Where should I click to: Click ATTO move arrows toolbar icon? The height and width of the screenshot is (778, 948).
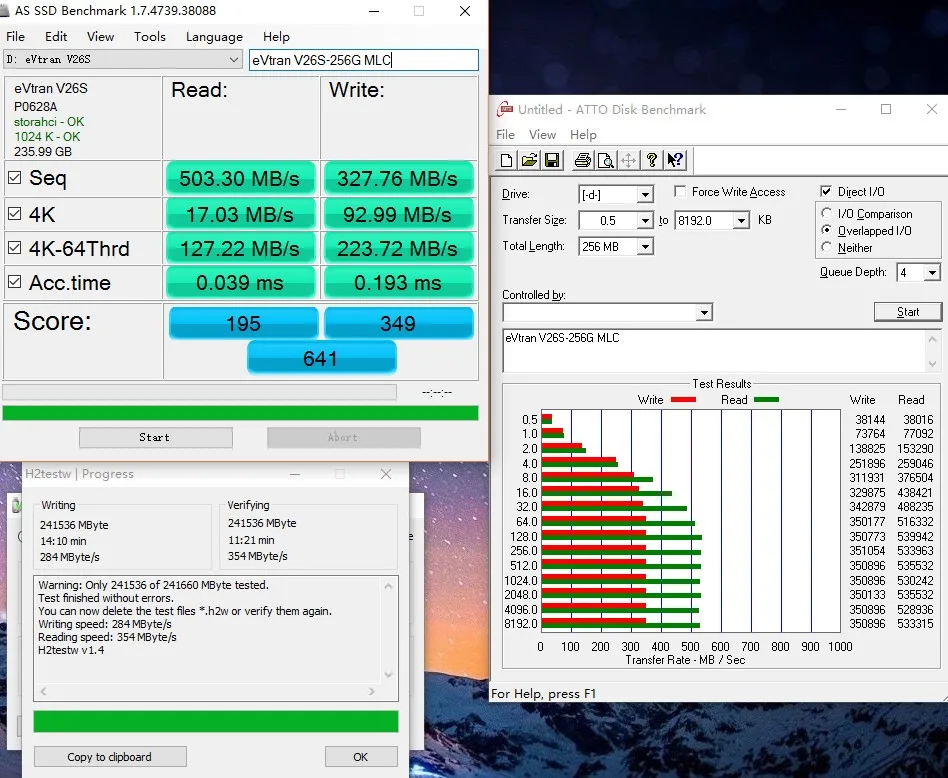click(628, 160)
